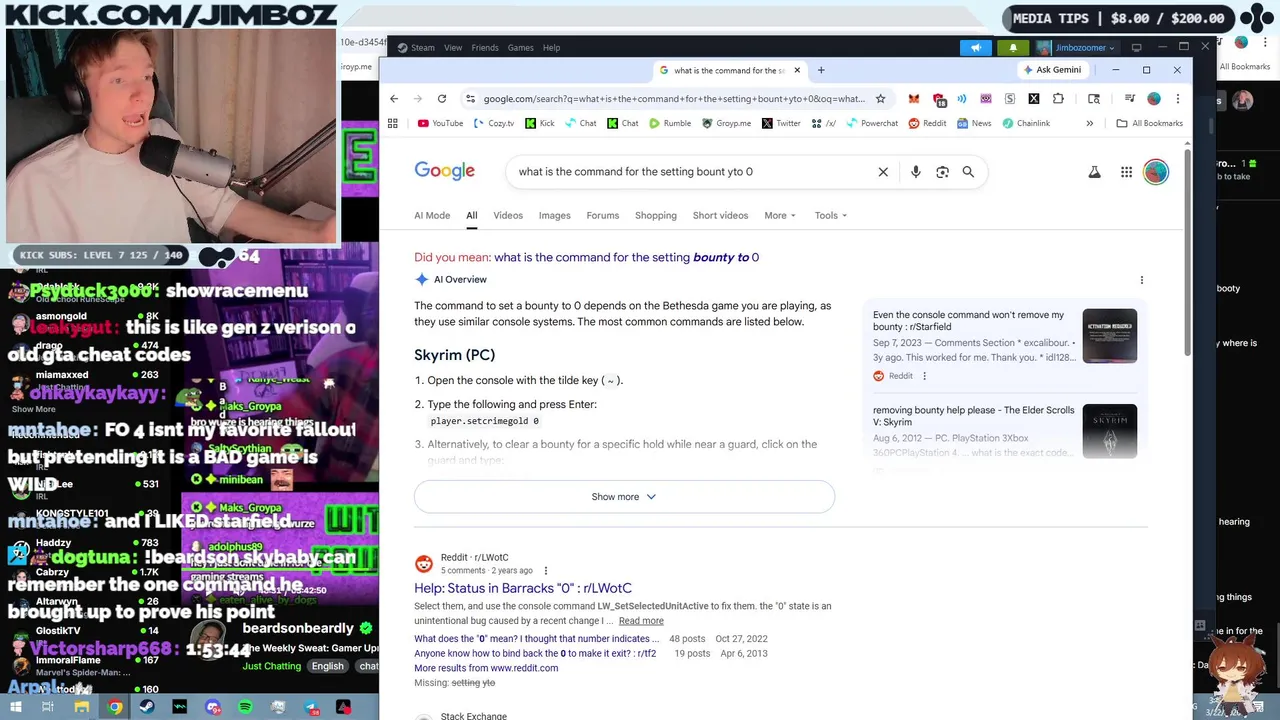Click Steam announcements megaphone button

(975, 47)
